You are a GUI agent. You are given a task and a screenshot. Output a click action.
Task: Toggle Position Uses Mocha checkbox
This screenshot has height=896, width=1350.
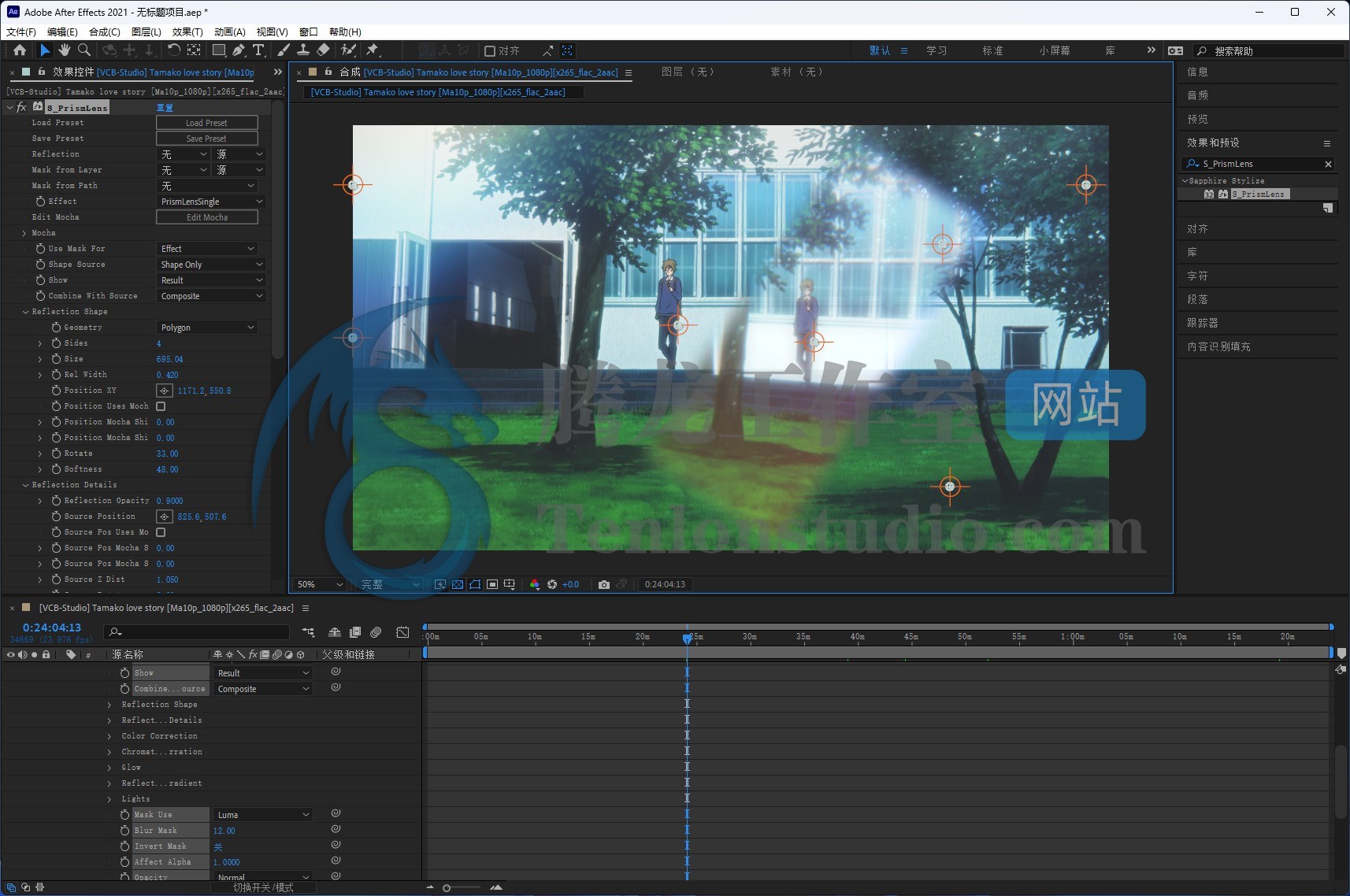(x=161, y=406)
